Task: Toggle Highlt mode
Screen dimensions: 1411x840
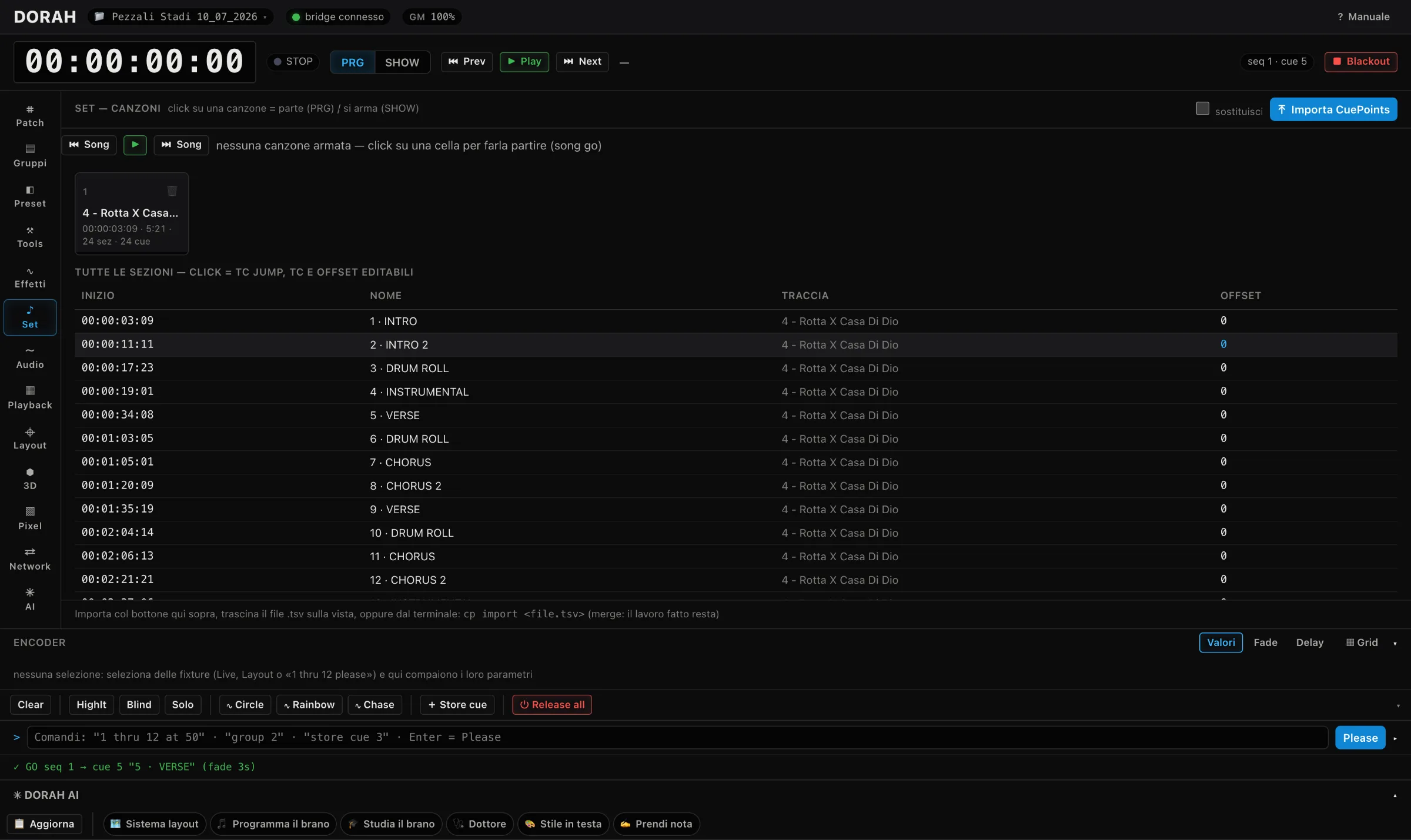Action: point(91,705)
